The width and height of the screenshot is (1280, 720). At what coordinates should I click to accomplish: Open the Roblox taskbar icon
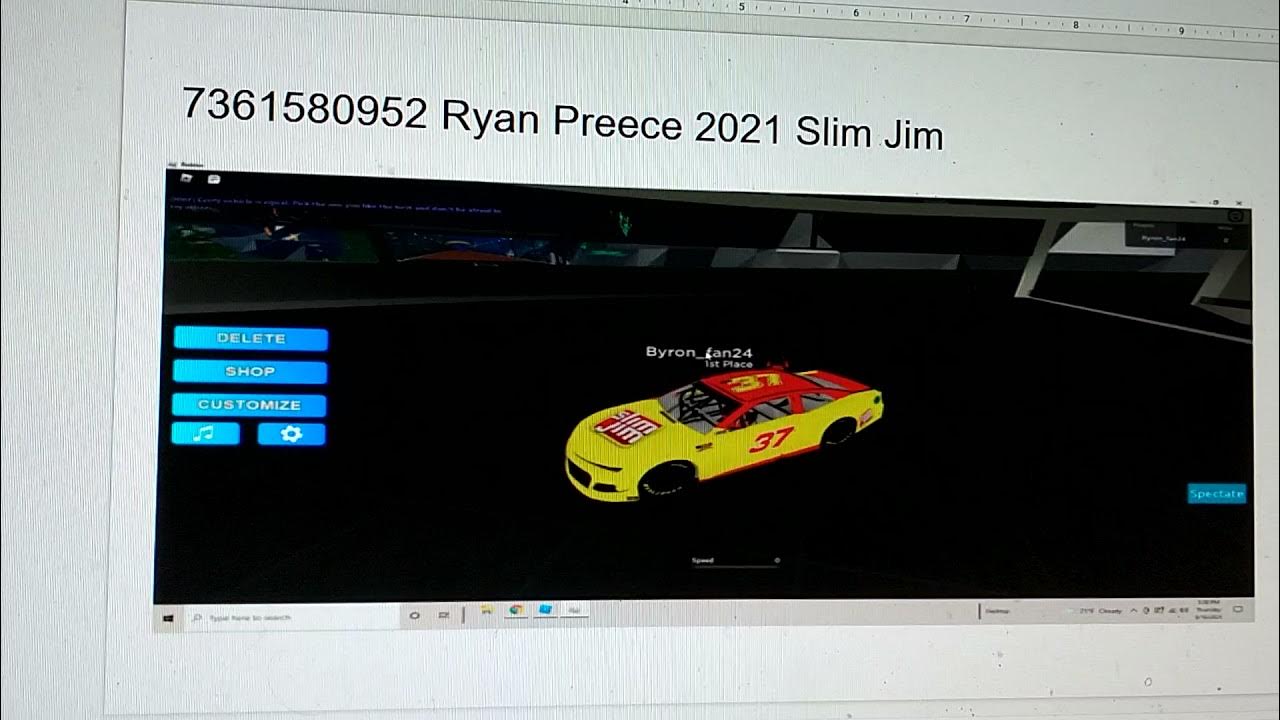[576, 610]
